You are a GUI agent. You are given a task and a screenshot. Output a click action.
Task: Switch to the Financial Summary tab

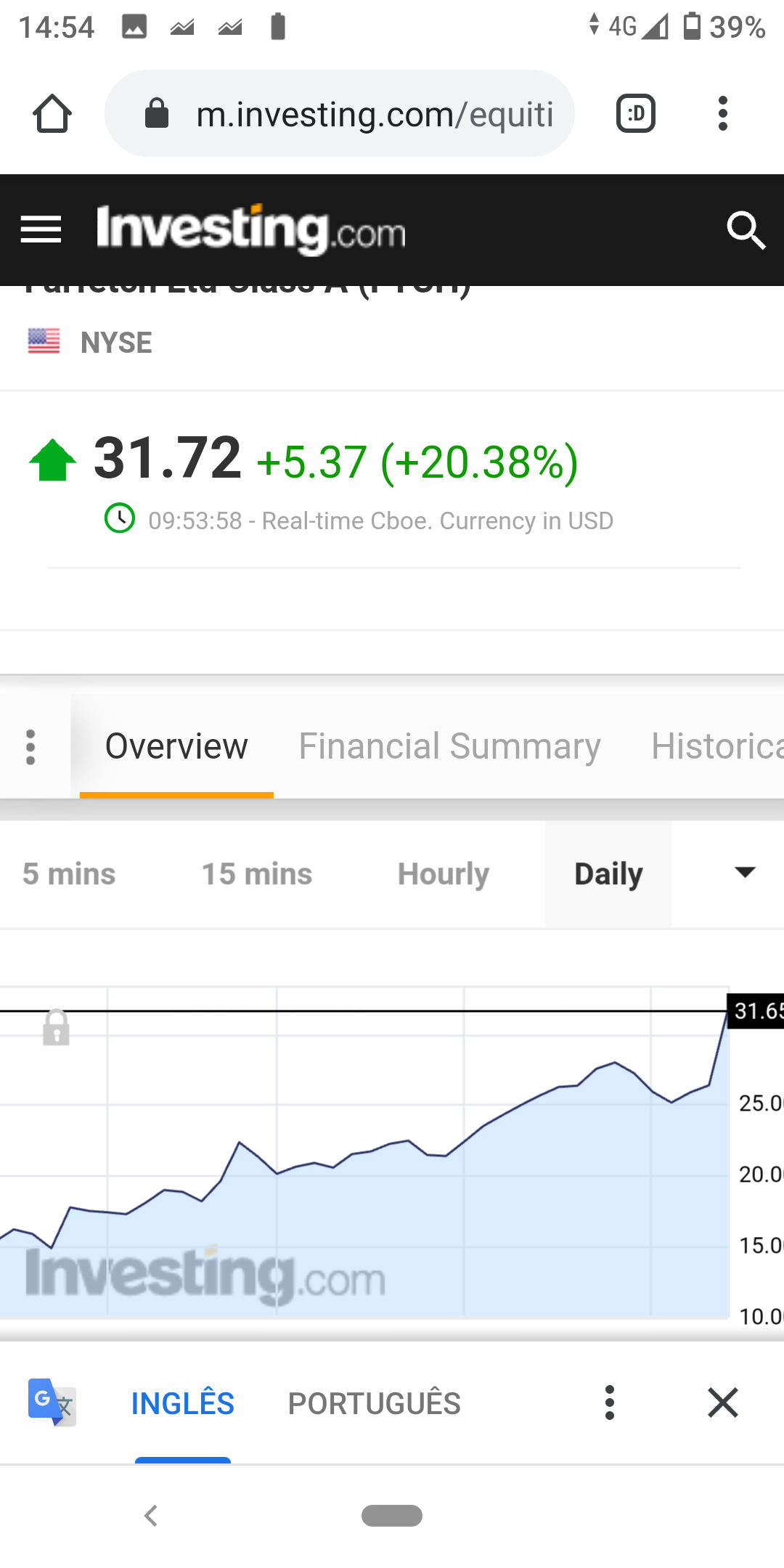[449, 747]
